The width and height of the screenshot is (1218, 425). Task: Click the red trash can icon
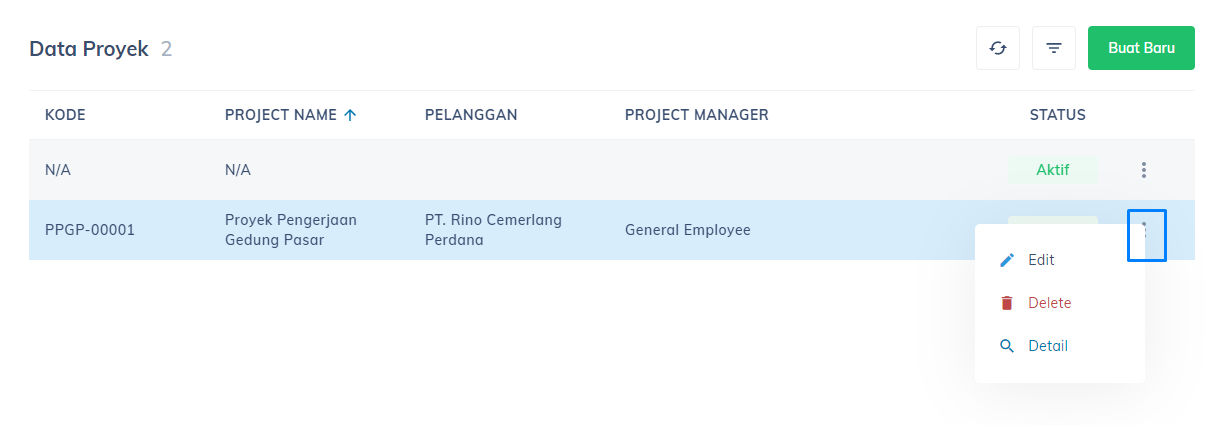(1007, 303)
